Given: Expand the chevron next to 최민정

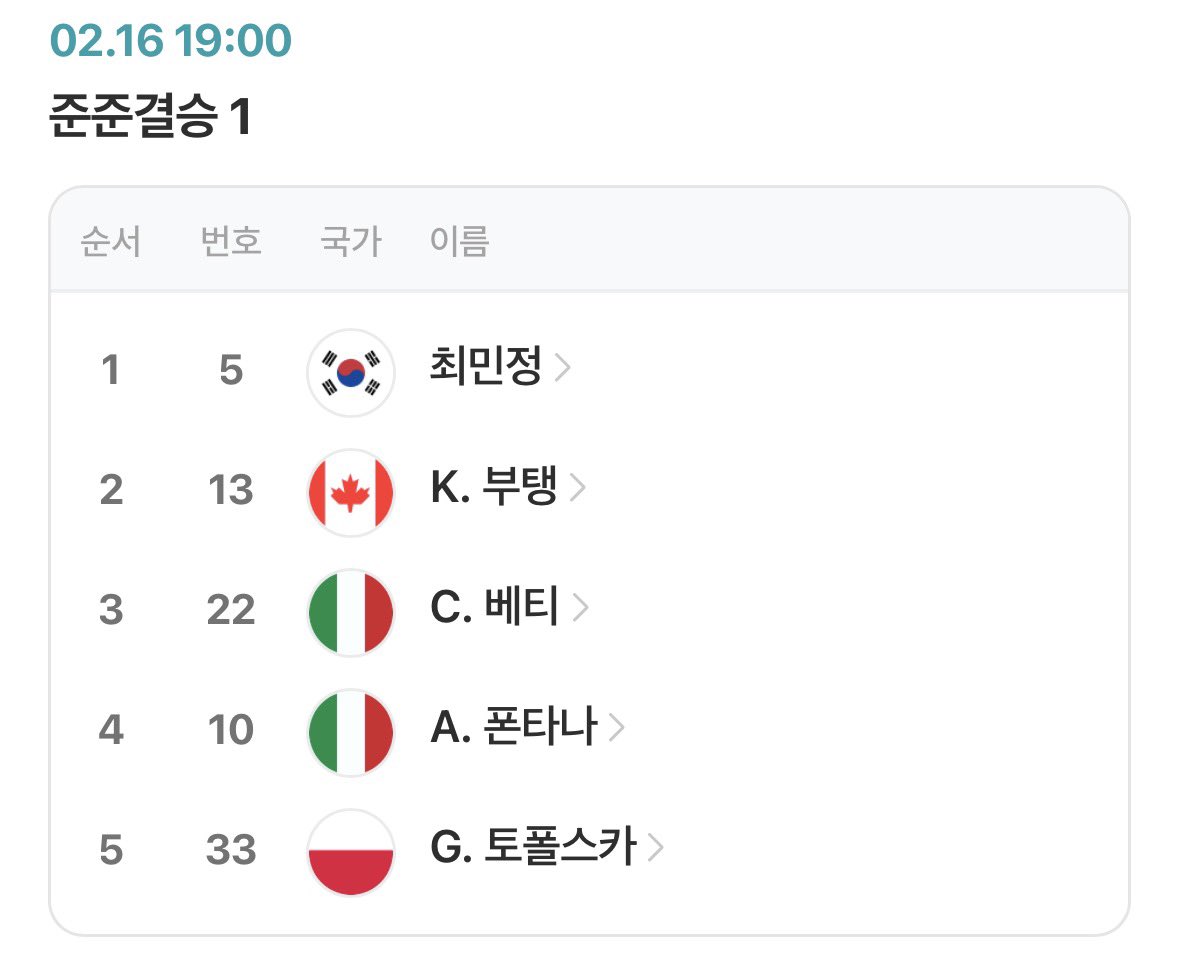Looking at the screenshot, I should [x=563, y=370].
